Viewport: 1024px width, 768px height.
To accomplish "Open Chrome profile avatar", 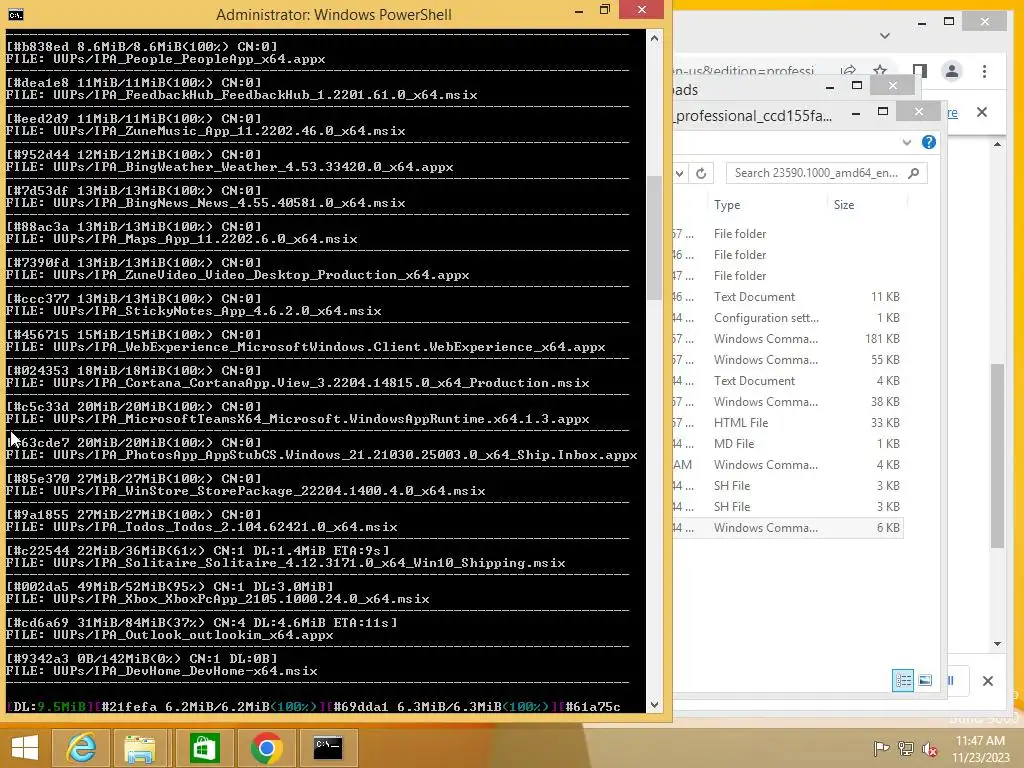I will tap(952, 71).
